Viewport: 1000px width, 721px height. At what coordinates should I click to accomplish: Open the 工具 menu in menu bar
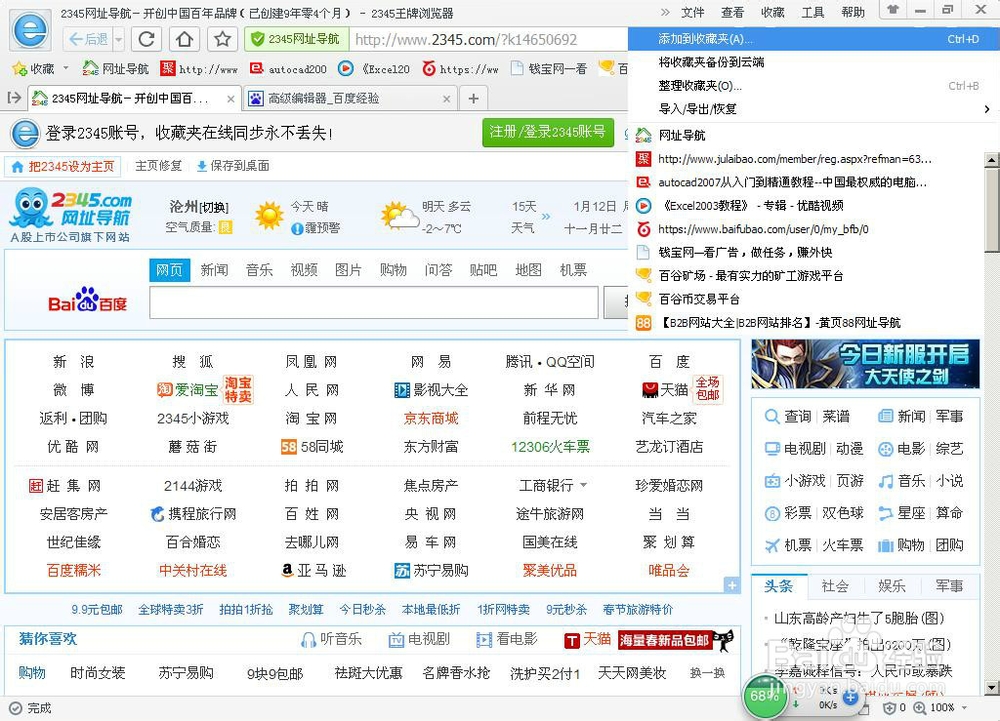(812, 12)
